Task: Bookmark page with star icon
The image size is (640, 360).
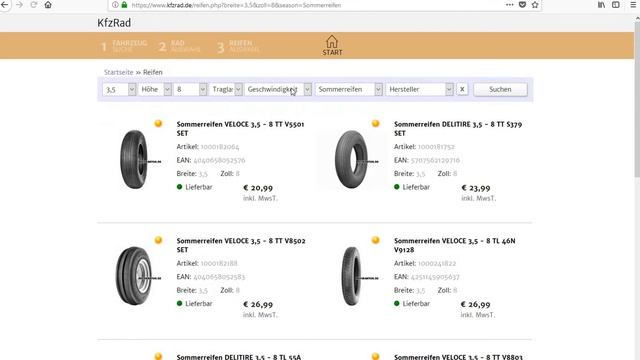Action: tap(535, 5)
